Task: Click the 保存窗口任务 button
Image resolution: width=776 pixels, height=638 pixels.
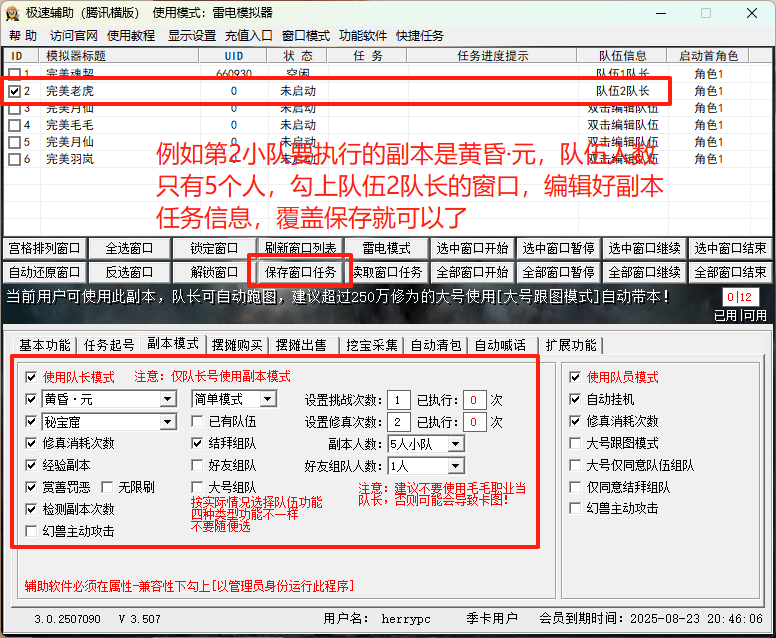Action: [x=300, y=273]
